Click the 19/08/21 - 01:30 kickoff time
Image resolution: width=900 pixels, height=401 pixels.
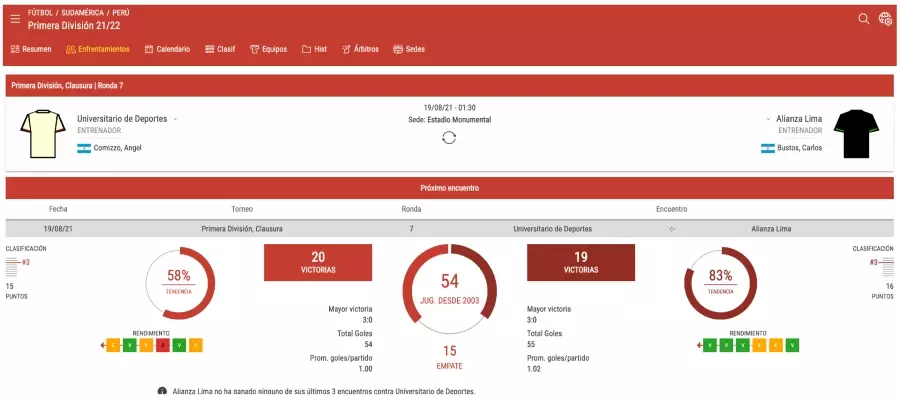point(449,108)
